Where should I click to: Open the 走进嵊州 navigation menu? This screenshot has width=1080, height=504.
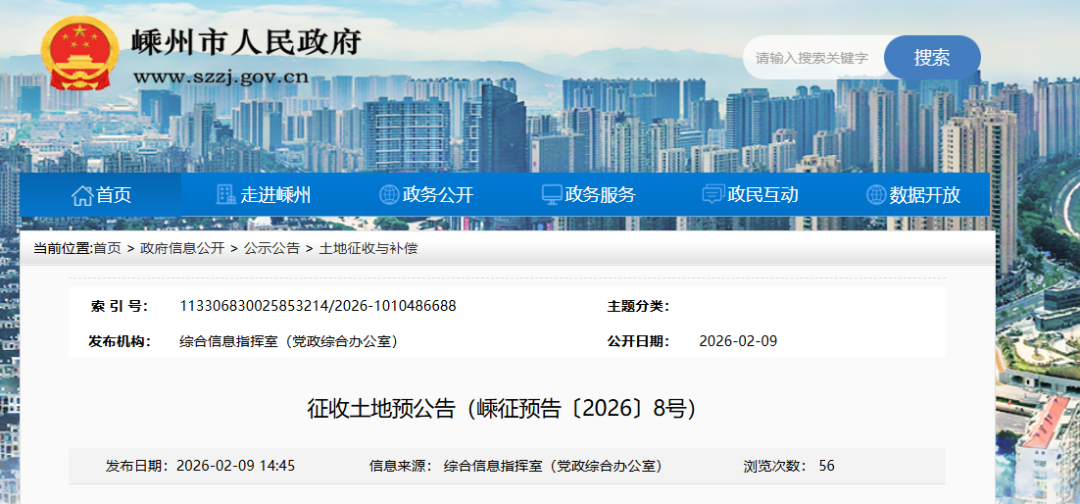coord(275,195)
